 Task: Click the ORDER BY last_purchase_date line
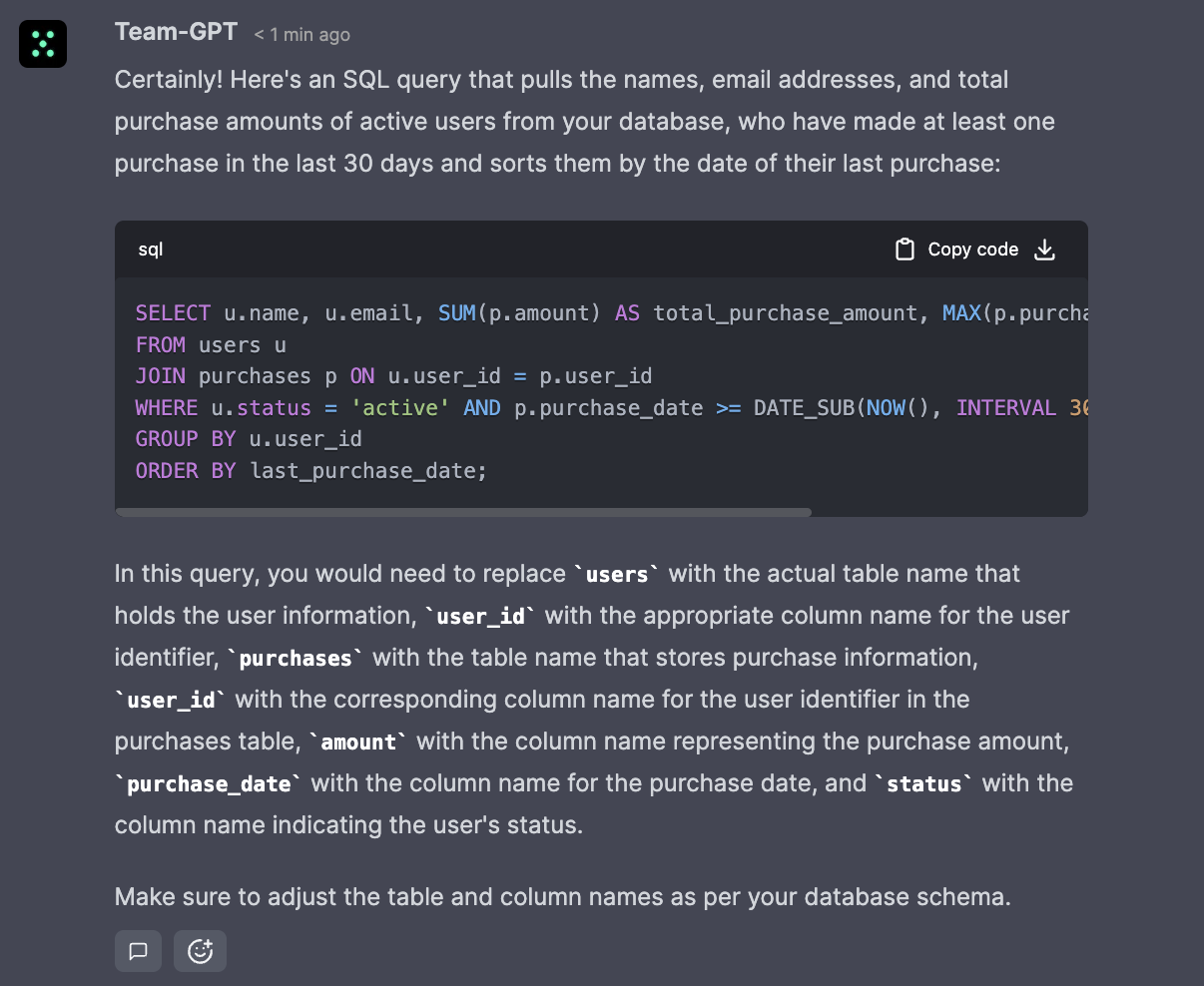coord(310,471)
